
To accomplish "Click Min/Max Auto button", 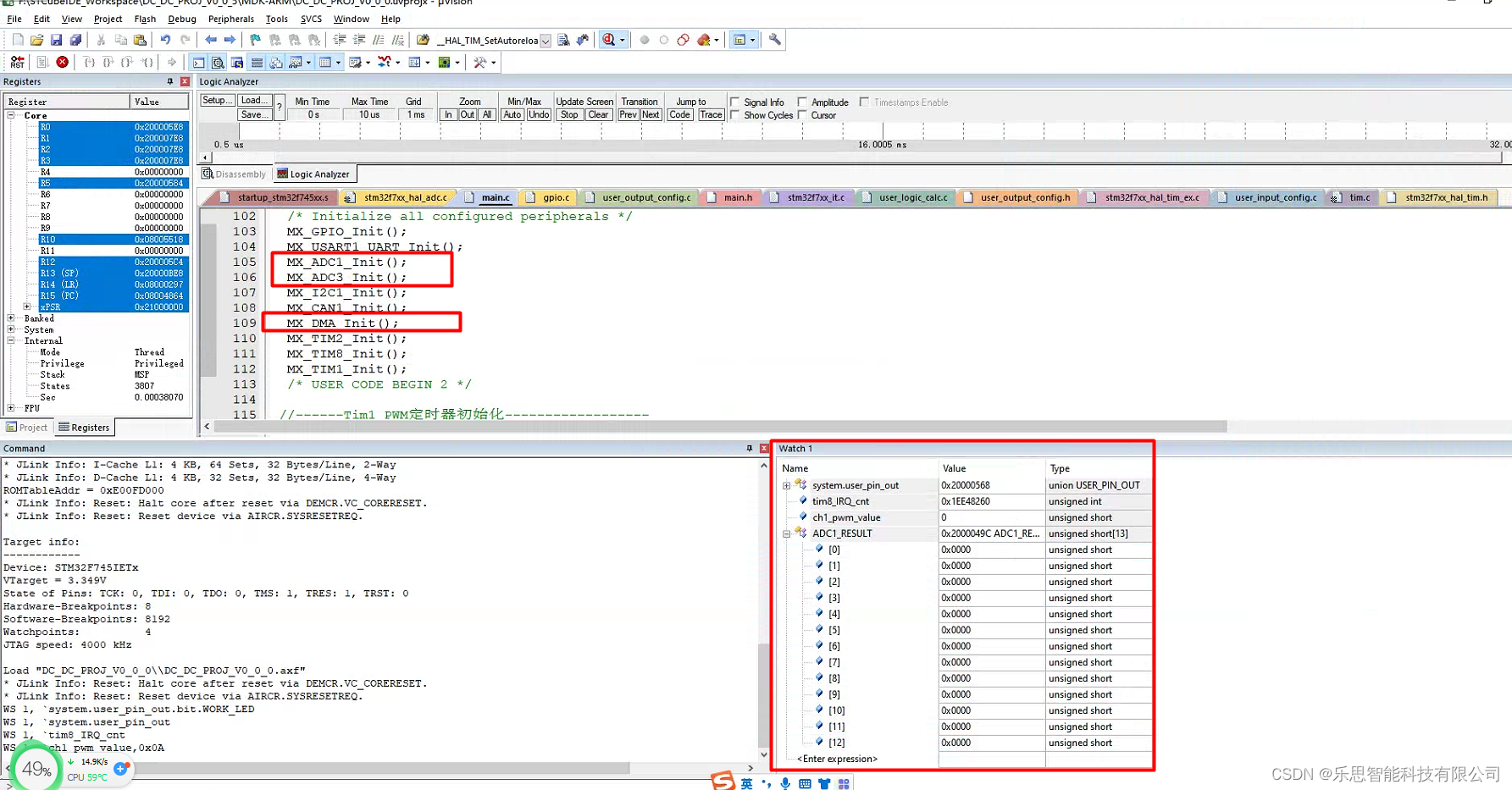I will point(512,115).
